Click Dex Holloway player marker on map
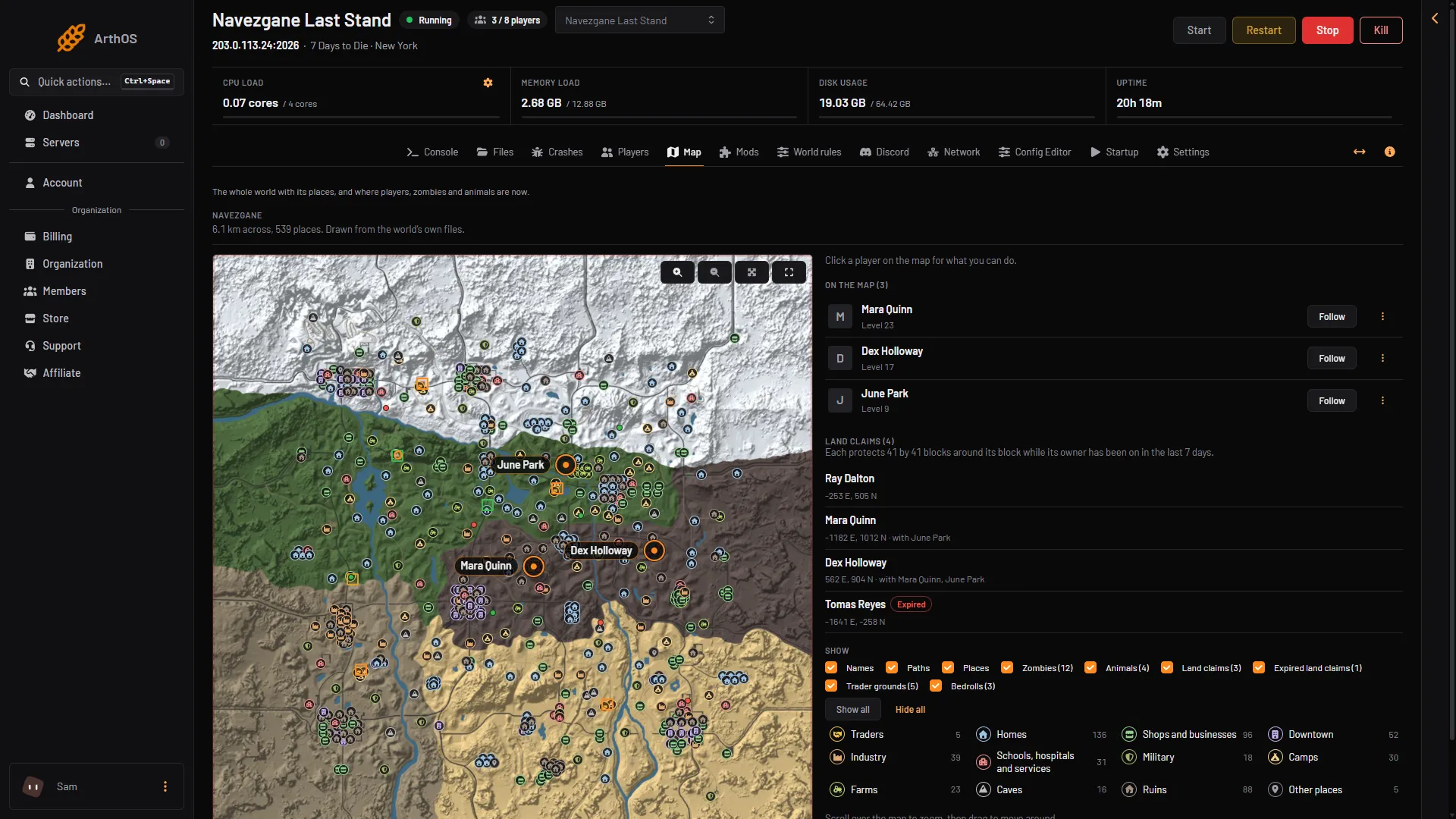This screenshot has width=1456, height=819. (x=654, y=550)
